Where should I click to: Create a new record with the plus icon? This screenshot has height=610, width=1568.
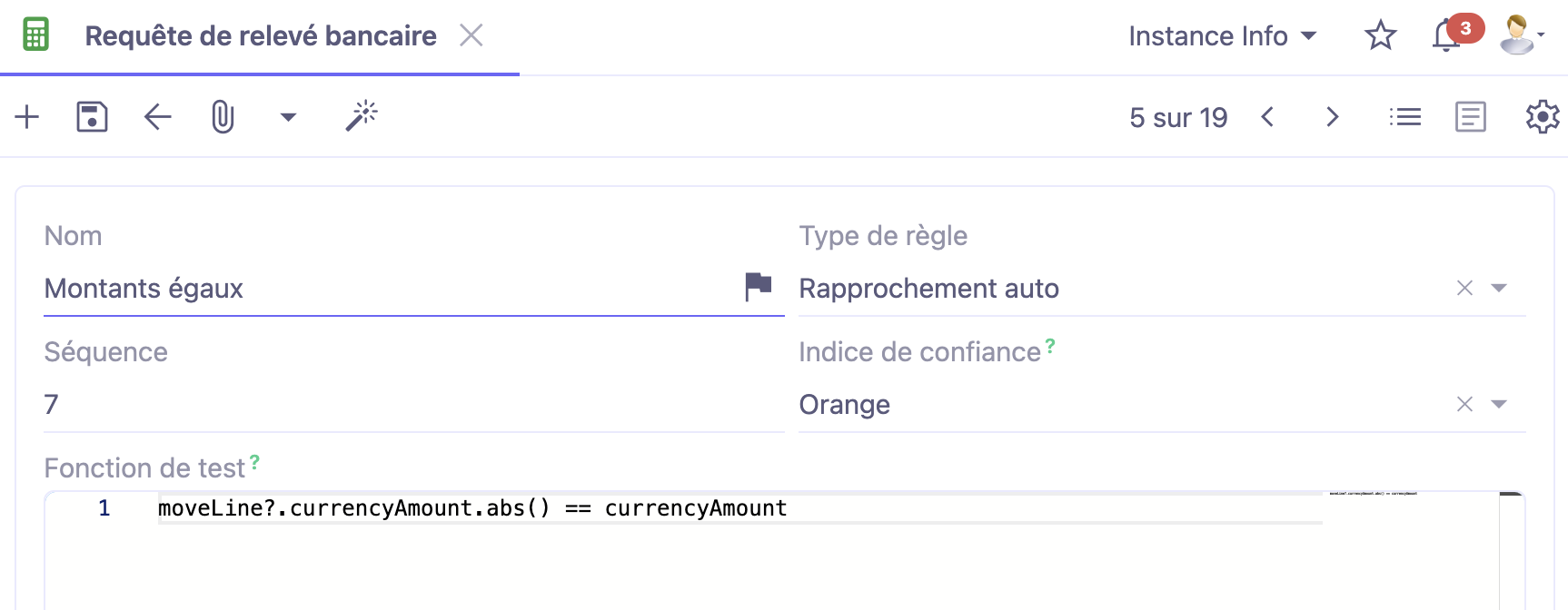point(26,116)
